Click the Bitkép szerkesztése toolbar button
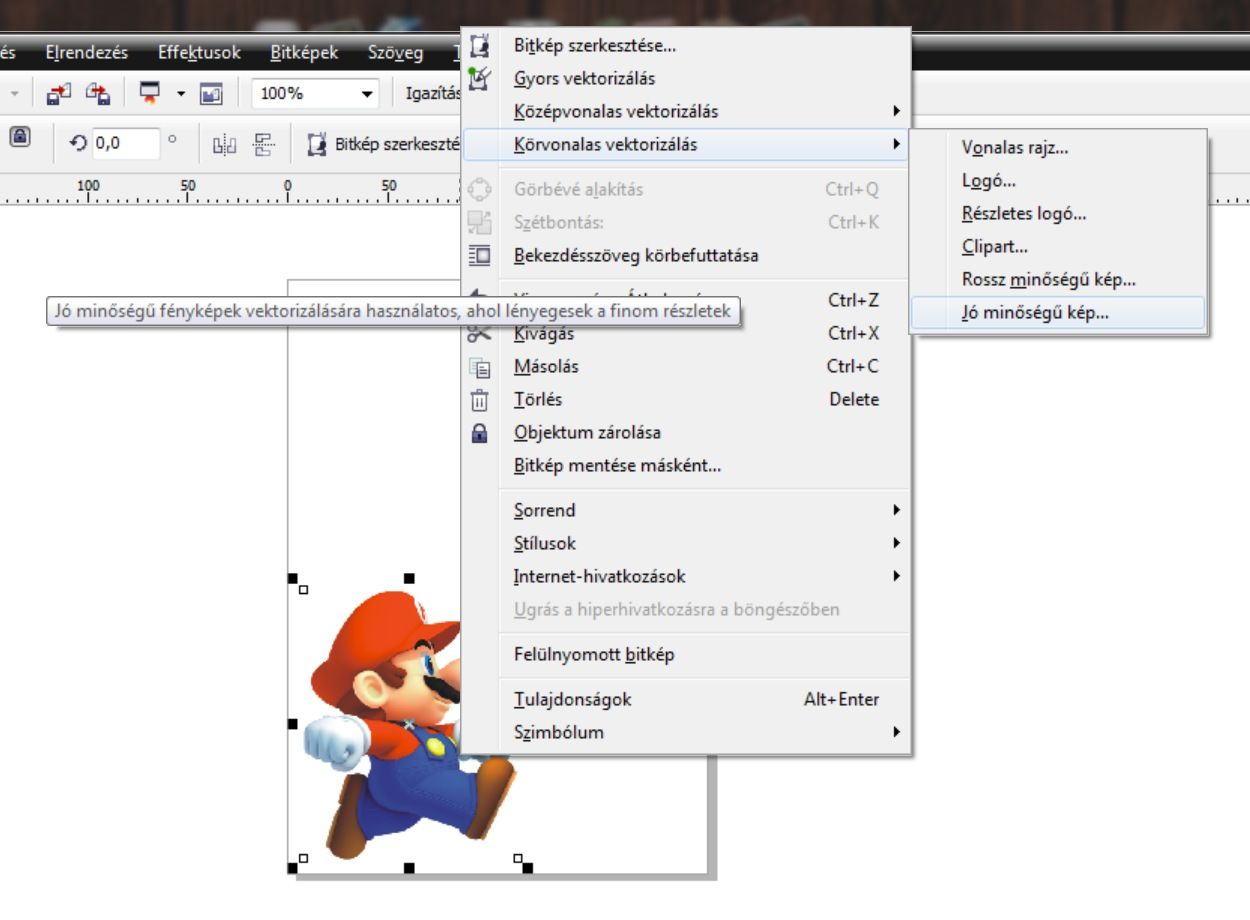 pyautogui.click(x=383, y=144)
